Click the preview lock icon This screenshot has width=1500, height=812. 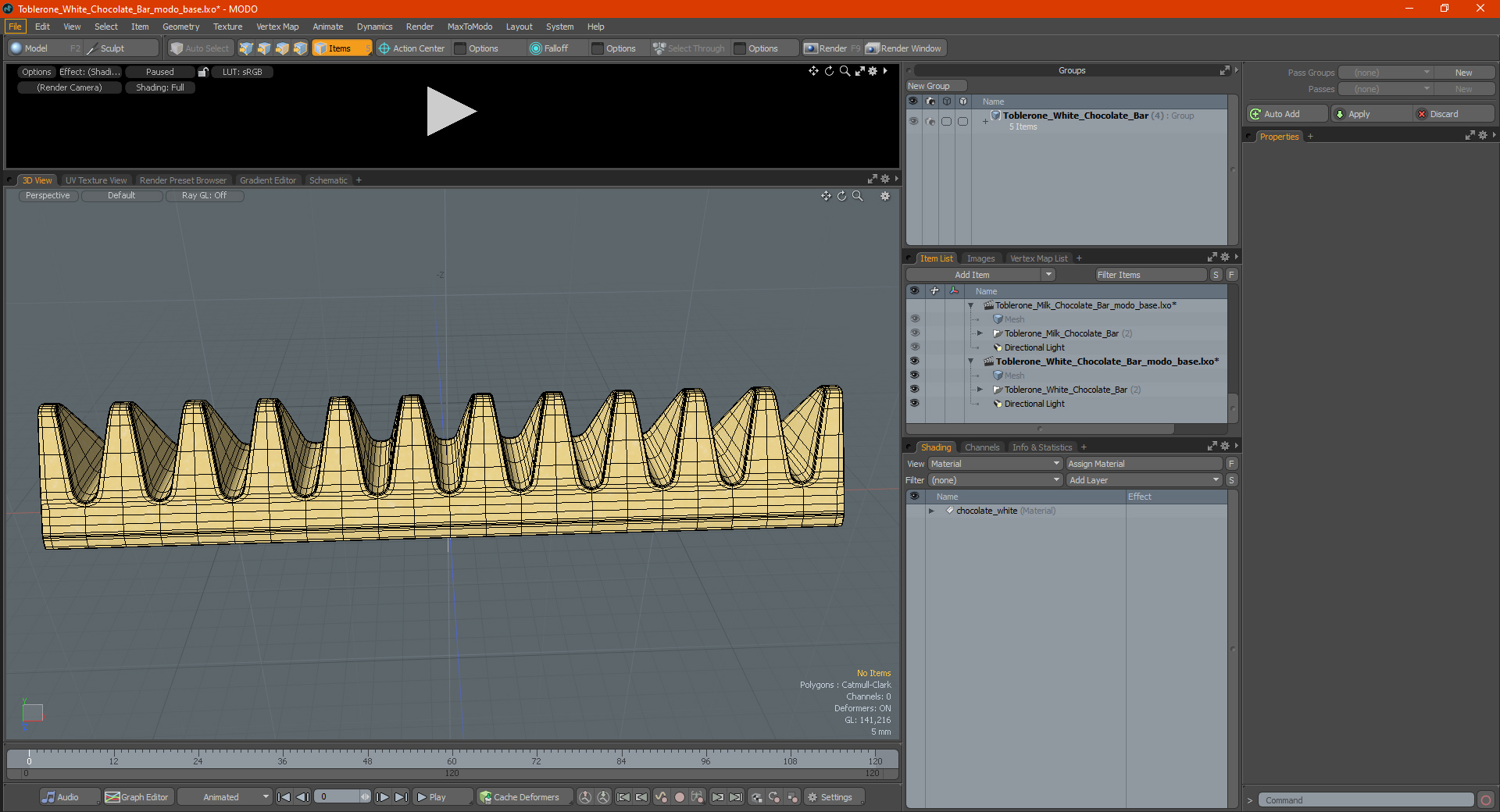point(203,72)
